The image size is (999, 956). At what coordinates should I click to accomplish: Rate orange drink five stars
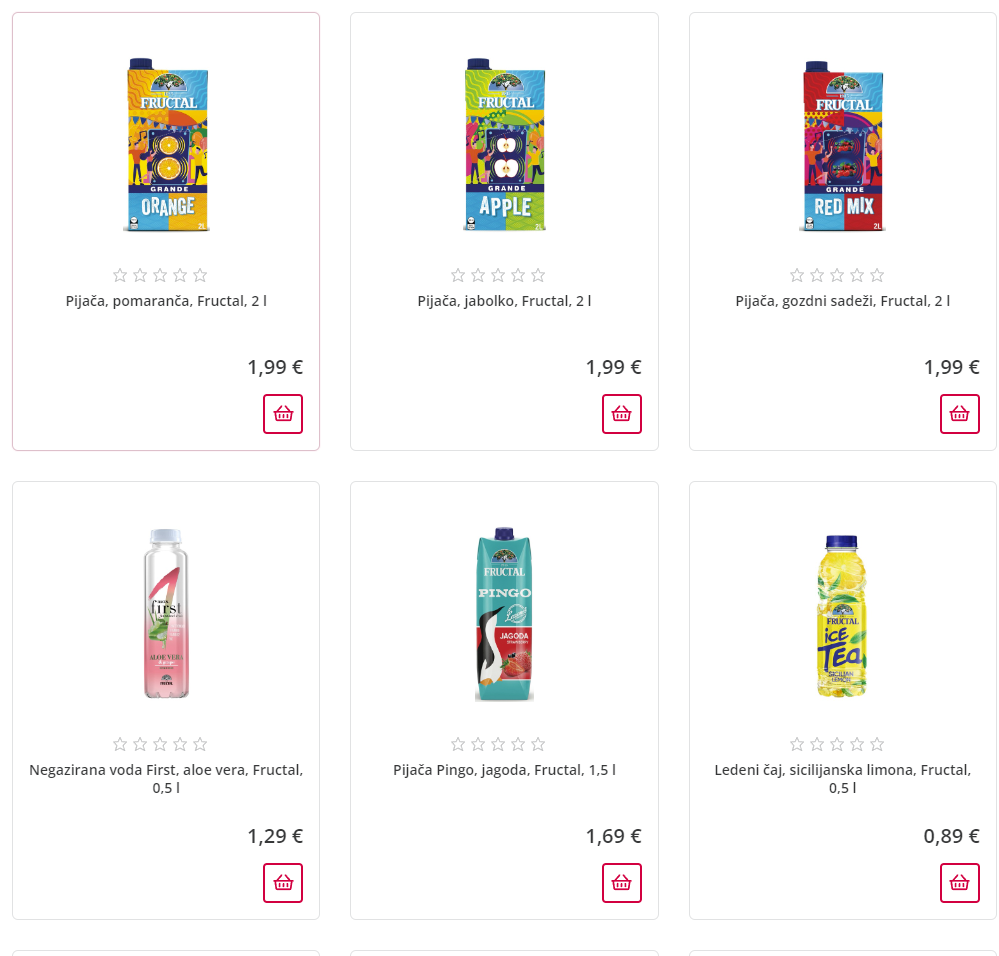[x=200, y=275]
